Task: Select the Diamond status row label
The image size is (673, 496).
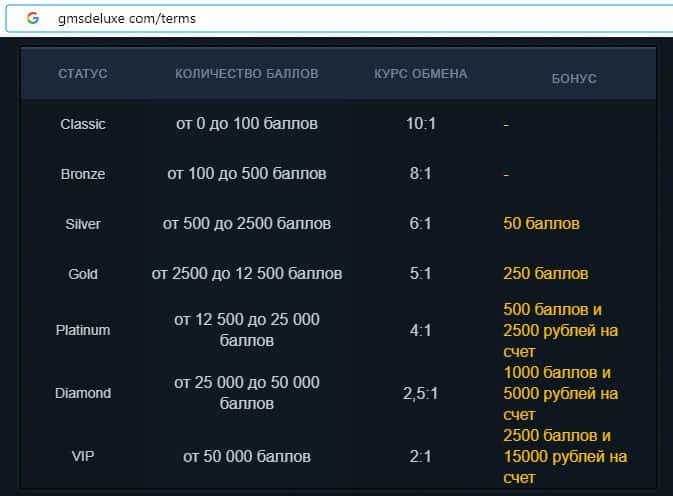Action: click(x=83, y=393)
